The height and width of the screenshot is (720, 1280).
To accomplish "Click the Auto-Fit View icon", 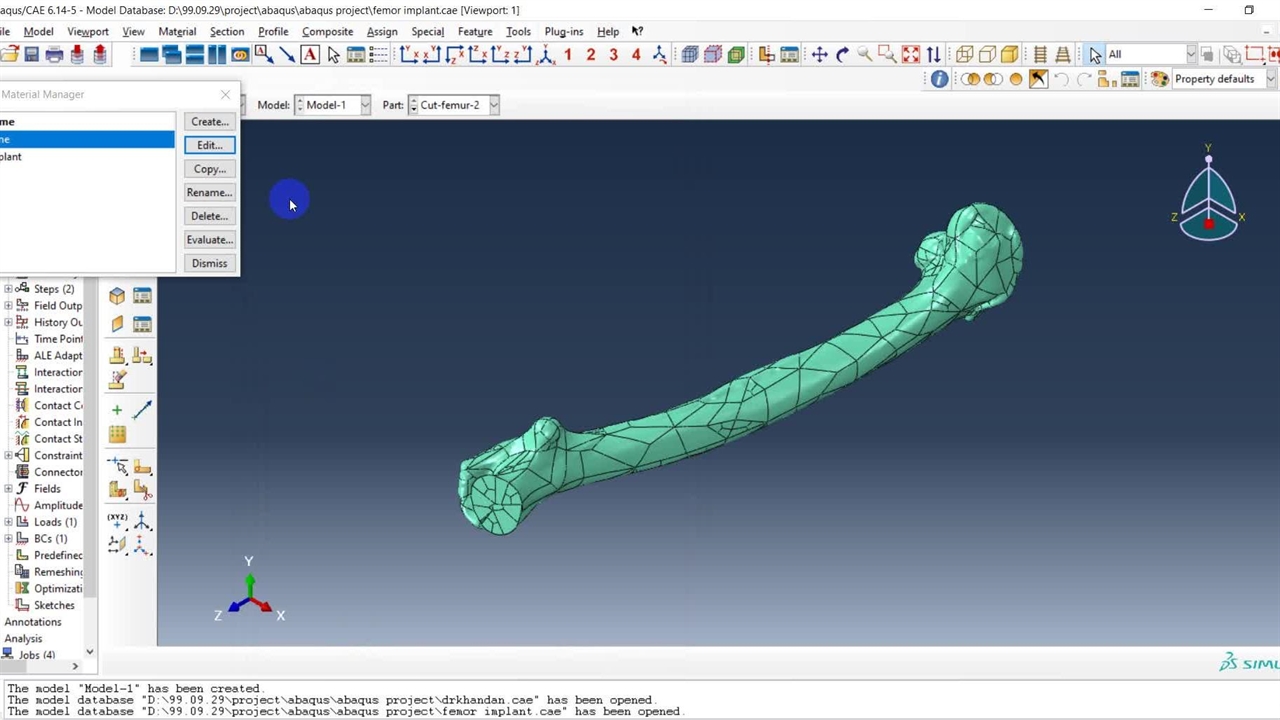I will point(910,55).
